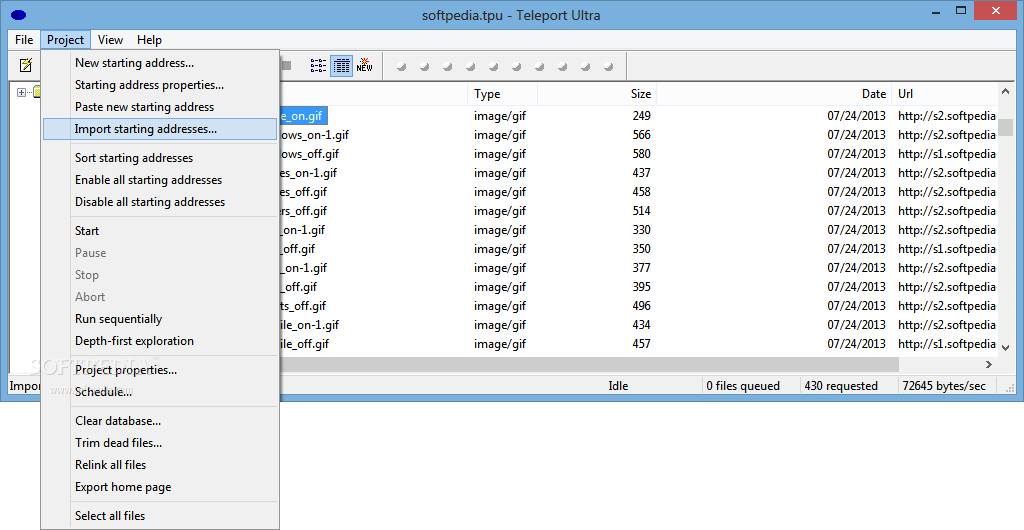Viewport: 1024px width, 530px height.
Task: Click the NEW files toolbar icon
Action: [x=364, y=65]
